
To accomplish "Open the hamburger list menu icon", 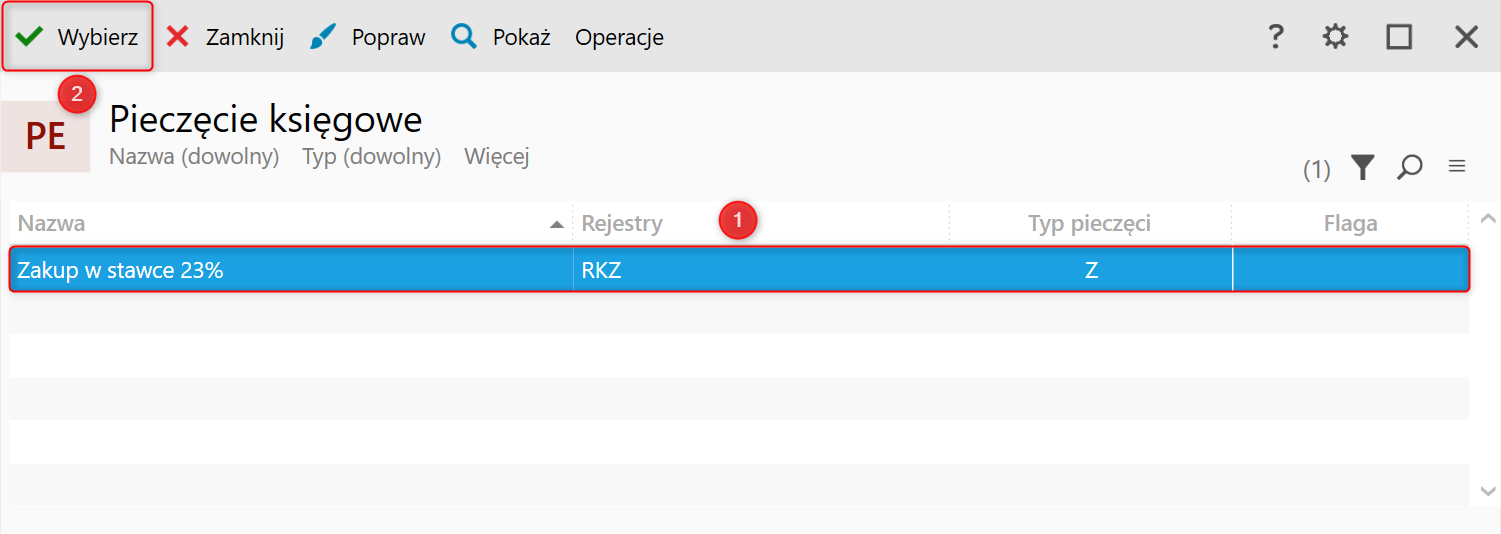I will coord(1457,166).
